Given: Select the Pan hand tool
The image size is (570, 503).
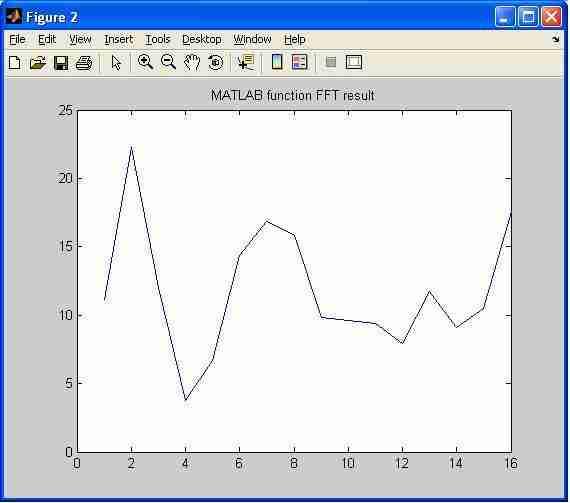Looking at the screenshot, I should pos(192,62).
